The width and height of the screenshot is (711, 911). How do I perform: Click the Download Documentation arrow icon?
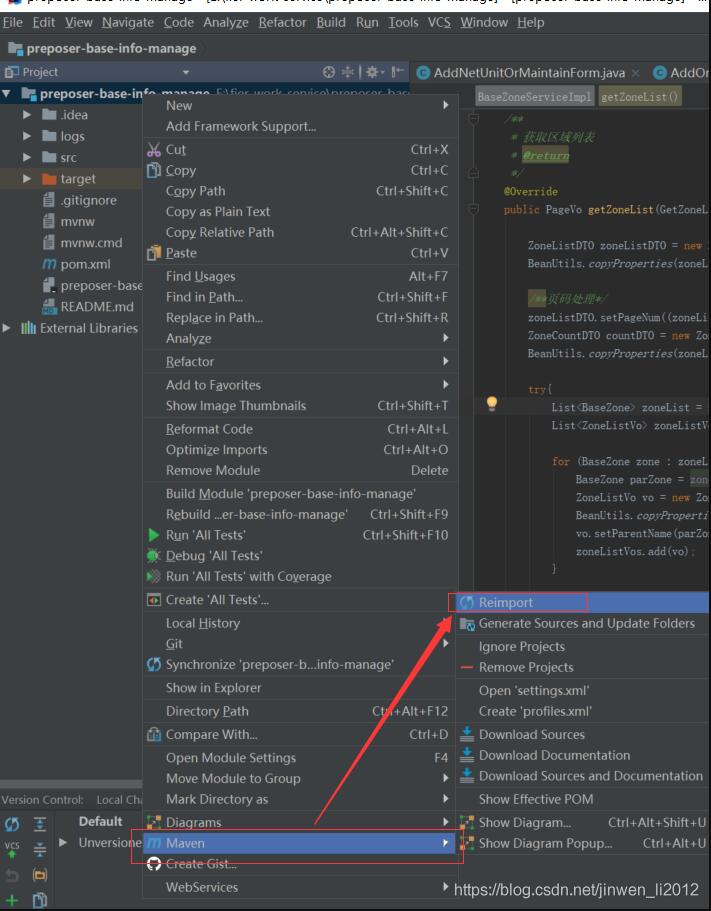point(466,755)
